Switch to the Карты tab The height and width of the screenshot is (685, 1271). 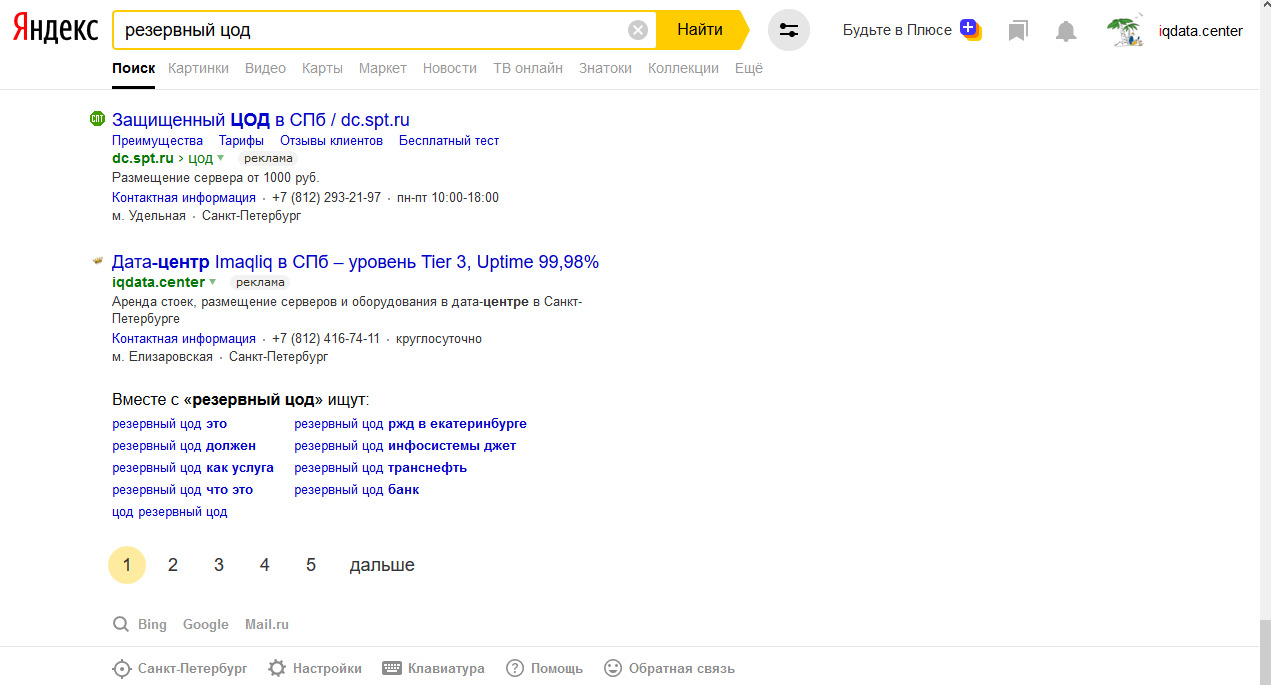[322, 68]
